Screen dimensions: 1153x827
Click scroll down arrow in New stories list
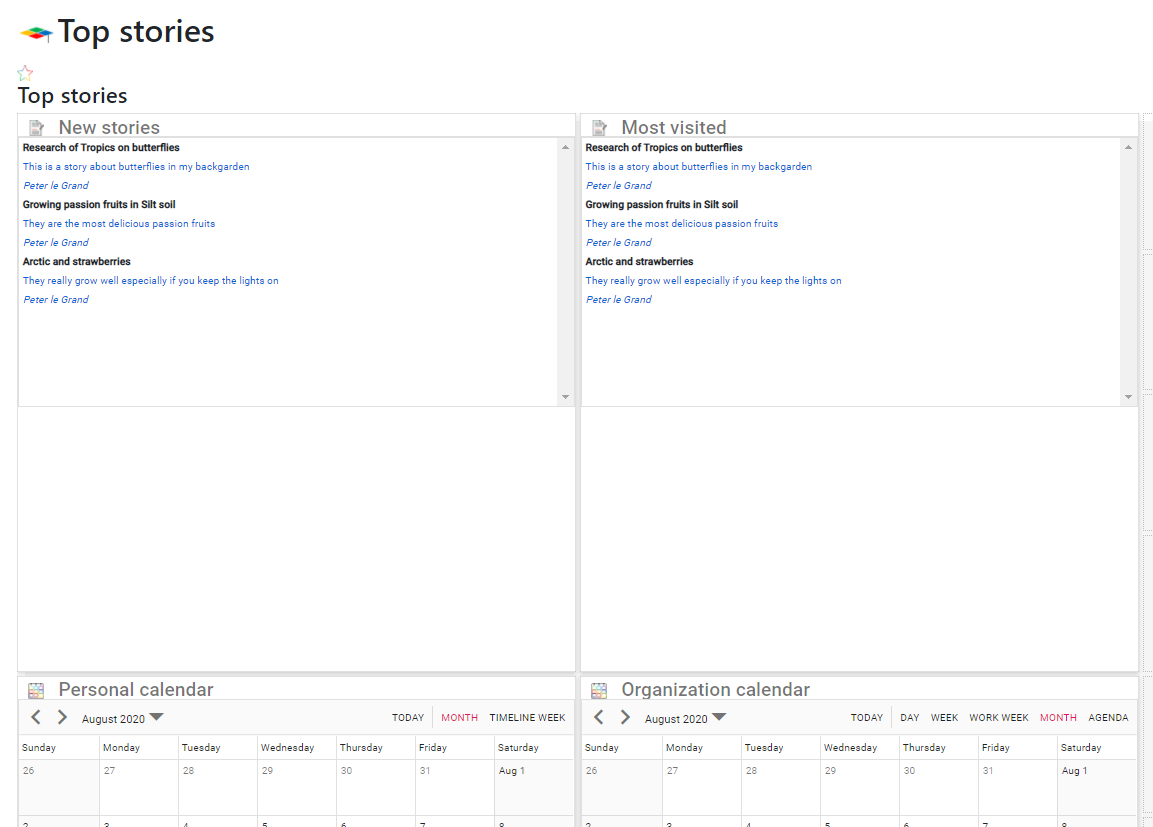(x=565, y=397)
